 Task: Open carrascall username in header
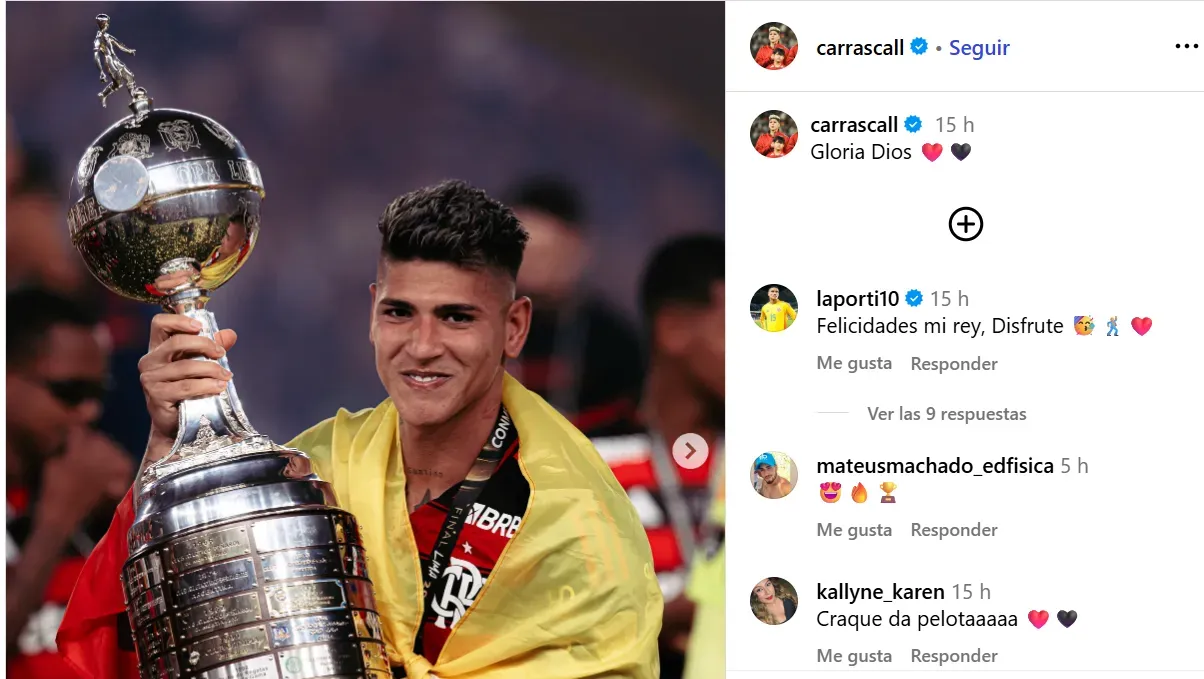pos(860,47)
